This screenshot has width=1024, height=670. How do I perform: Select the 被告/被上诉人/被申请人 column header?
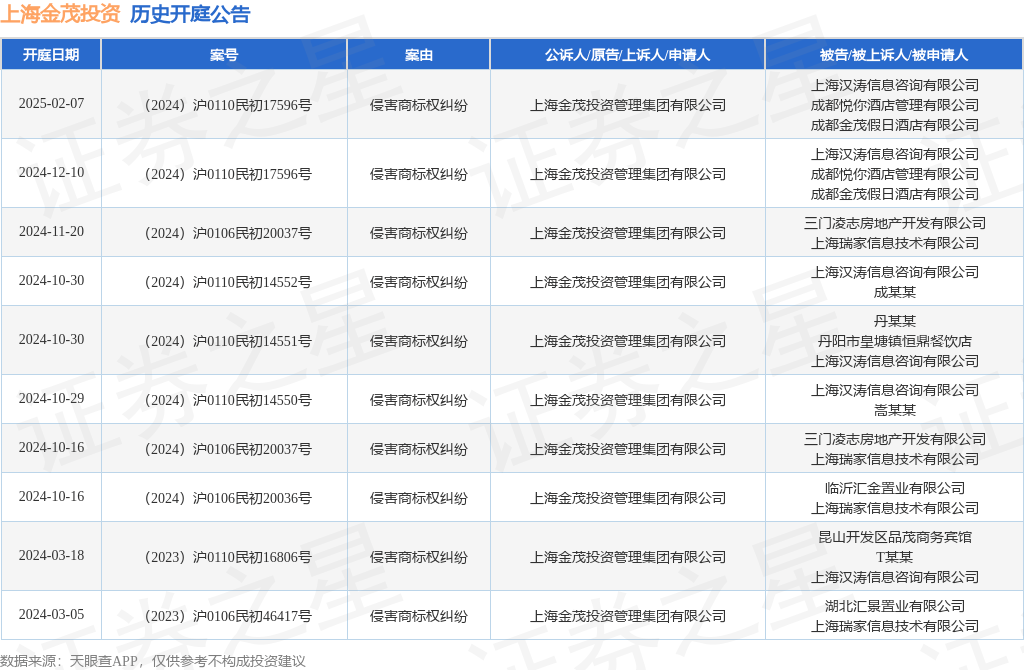point(894,55)
